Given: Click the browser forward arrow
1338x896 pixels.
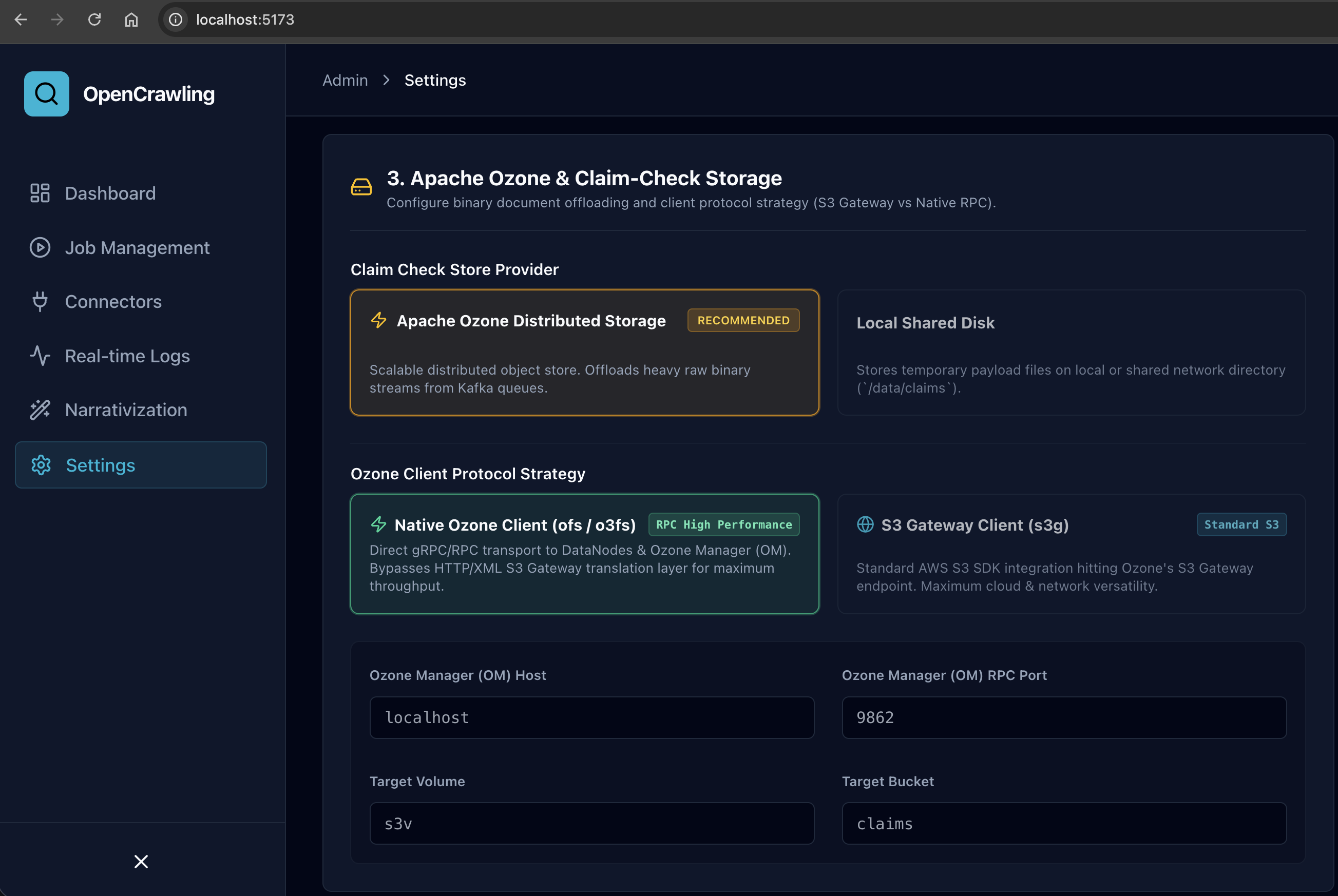Looking at the screenshot, I should click(57, 20).
